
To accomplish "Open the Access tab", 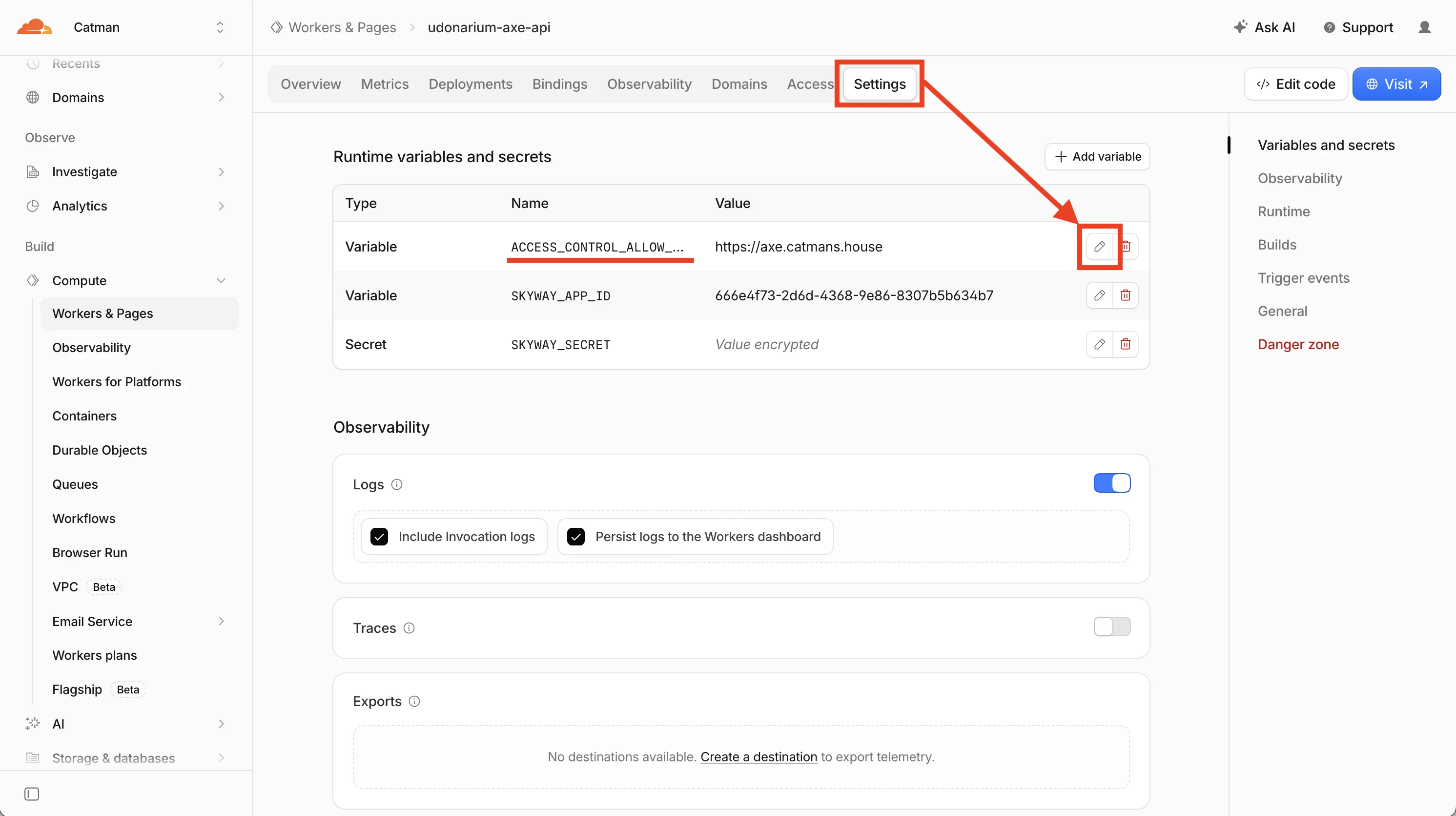I will (811, 84).
